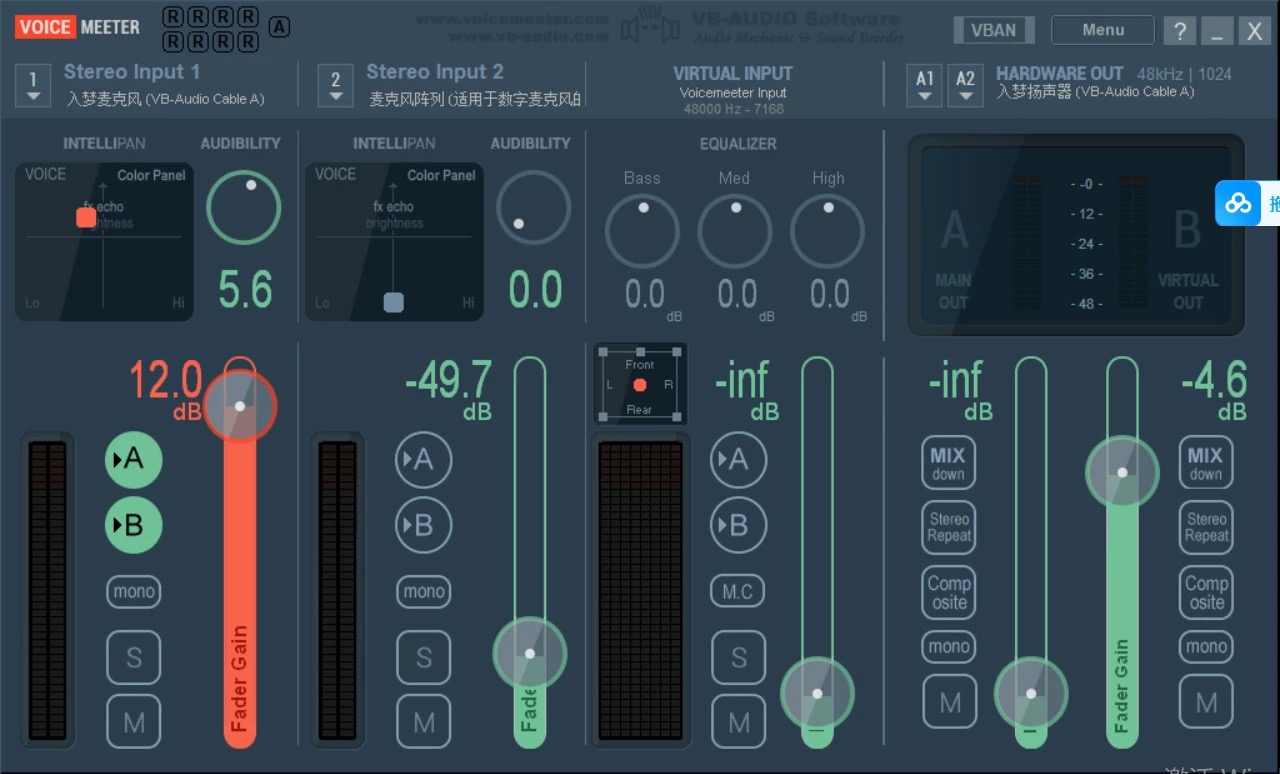The height and width of the screenshot is (774, 1280).
Task: Solo Stereo Input 1 with the S icon
Action: [x=133, y=657]
